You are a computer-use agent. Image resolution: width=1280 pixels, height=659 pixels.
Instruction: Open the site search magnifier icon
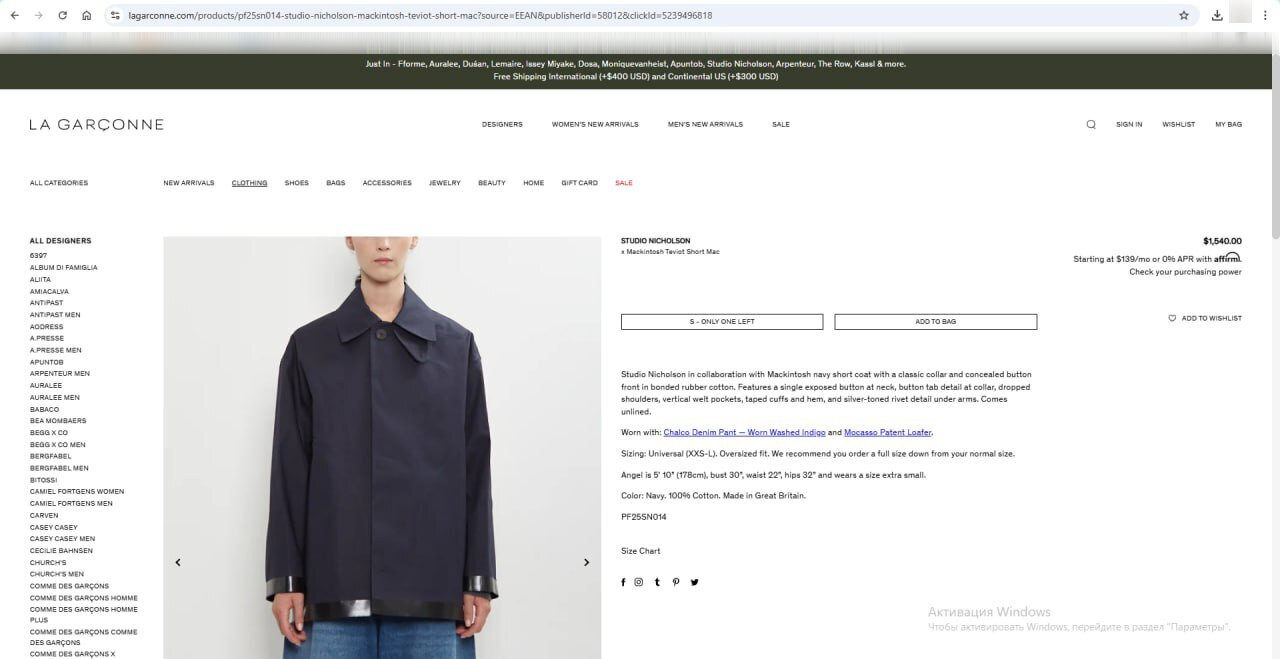coord(1091,125)
